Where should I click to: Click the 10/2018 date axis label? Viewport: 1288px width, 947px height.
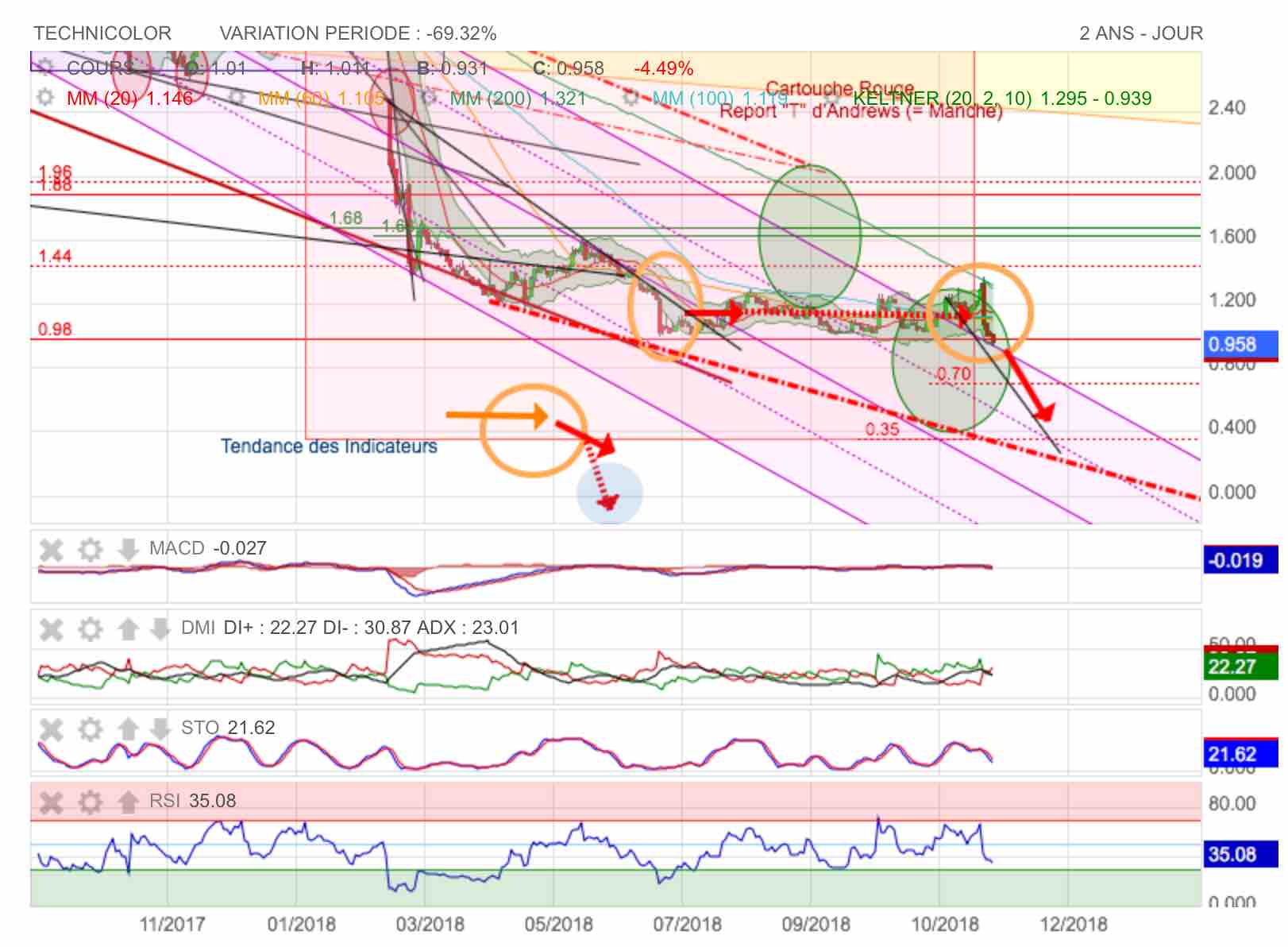(945, 925)
